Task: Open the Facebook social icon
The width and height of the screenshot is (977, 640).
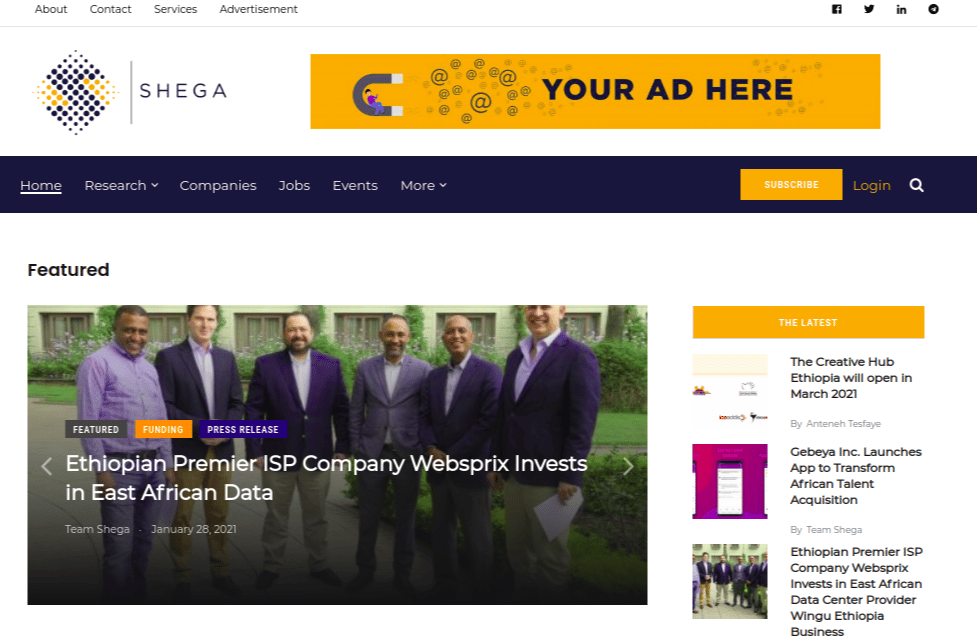Action: 837,9
